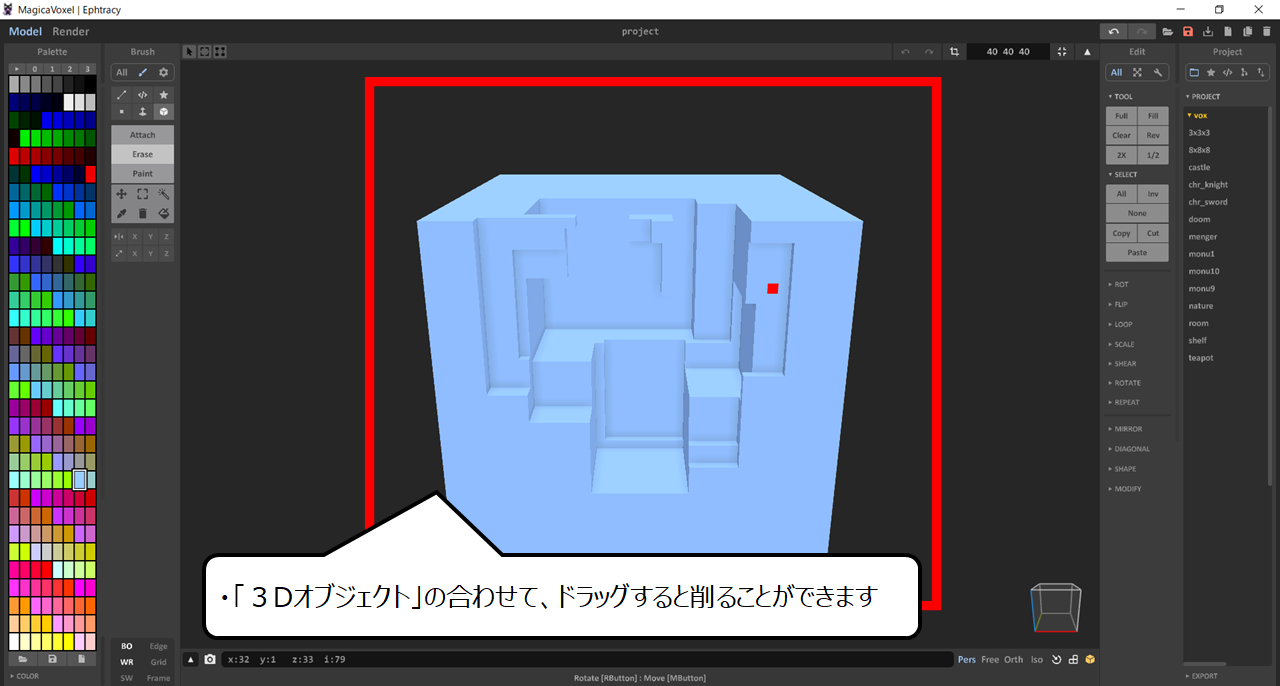Select the magic wand tool icon

[164, 194]
